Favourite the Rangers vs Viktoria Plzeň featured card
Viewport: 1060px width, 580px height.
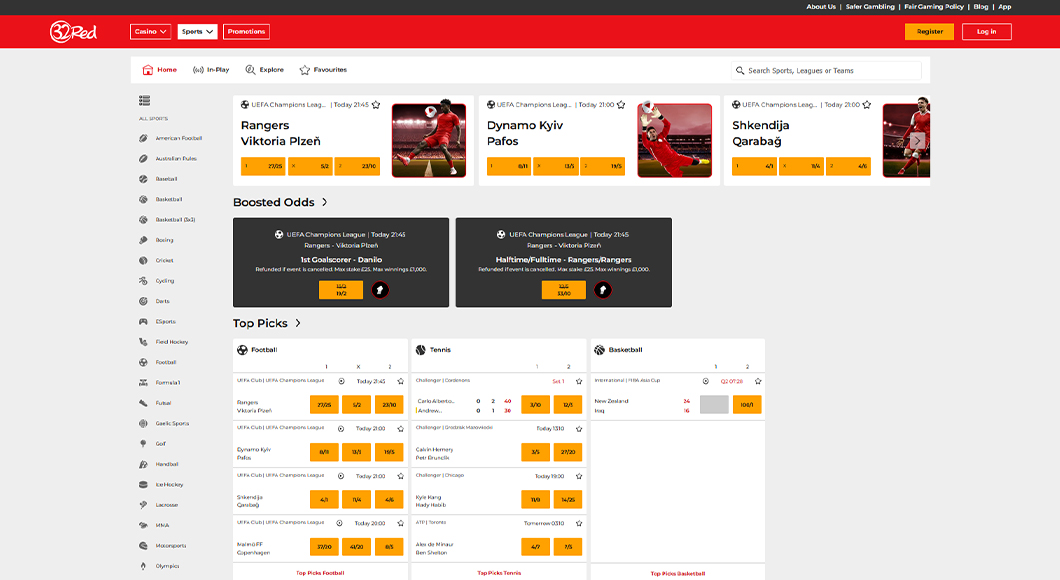pos(376,105)
